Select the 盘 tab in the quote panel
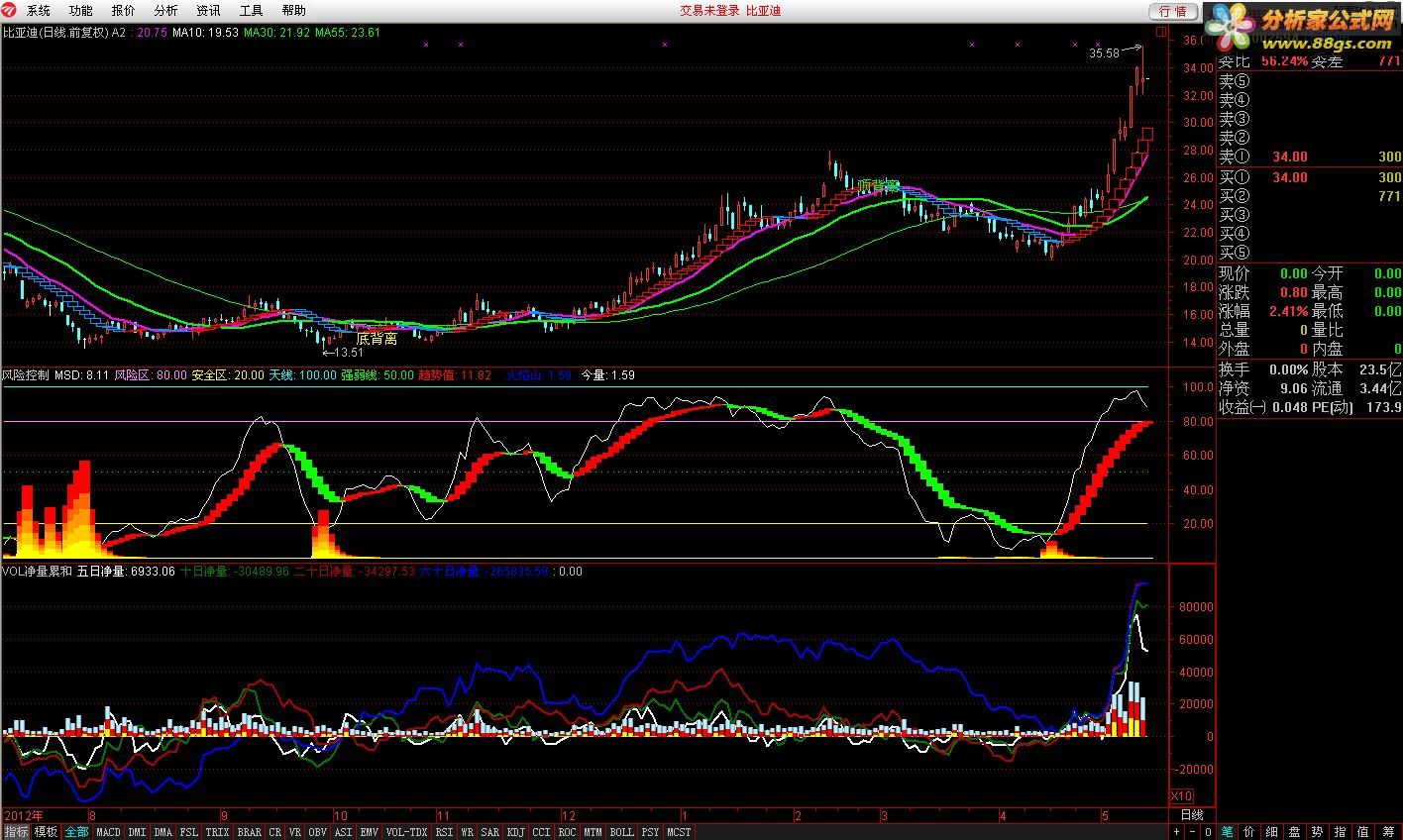The image size is (1403, 840). pyautogui.click(x=1294, y=831)
